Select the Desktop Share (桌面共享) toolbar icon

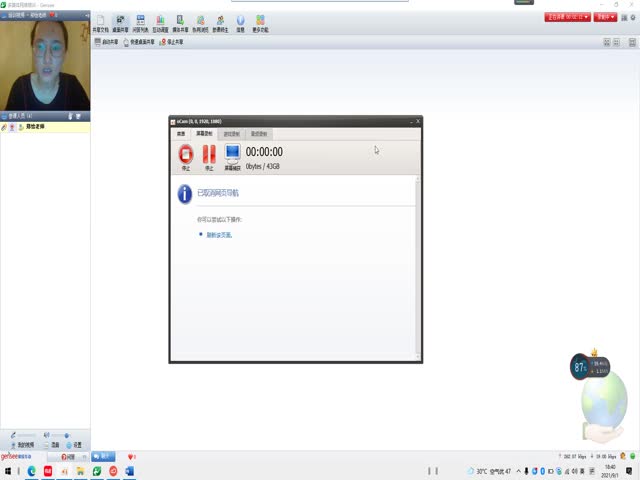click(x=120, y=23)
